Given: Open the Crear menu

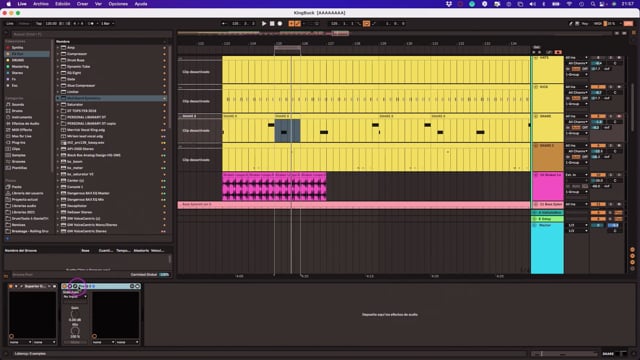Looking at the screenshot, I should [82, 4].
